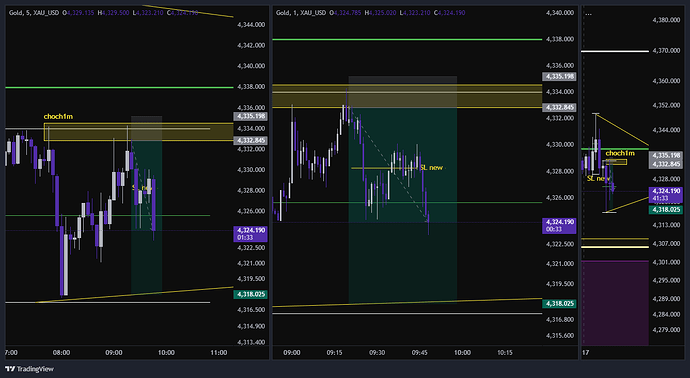Click the 10:15 time label on the 1-minute chart
Image resolution: width=690 pixels, height=378 pixels.
pos(505,352)
